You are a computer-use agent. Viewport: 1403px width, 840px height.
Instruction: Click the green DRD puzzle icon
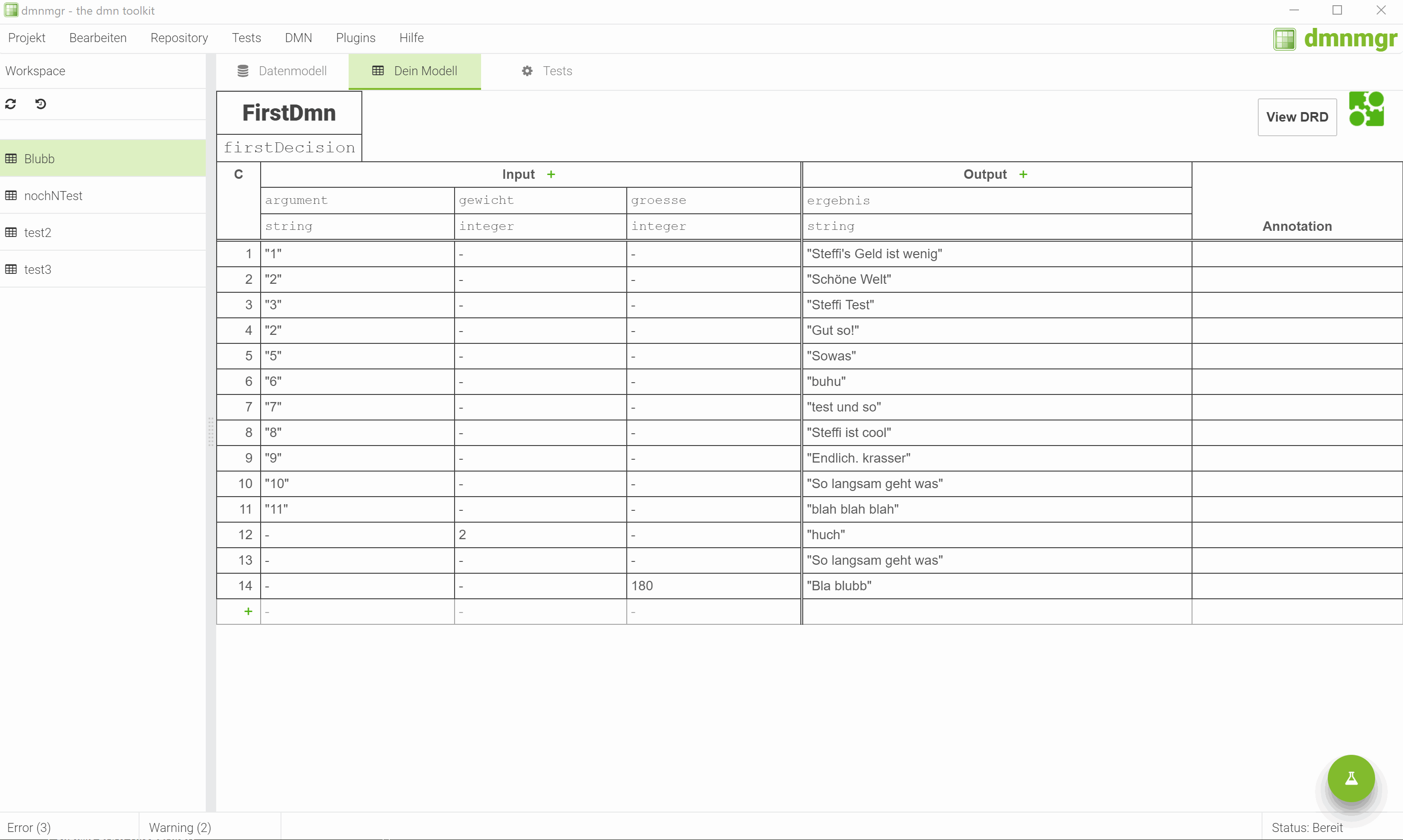point(1366,109)
